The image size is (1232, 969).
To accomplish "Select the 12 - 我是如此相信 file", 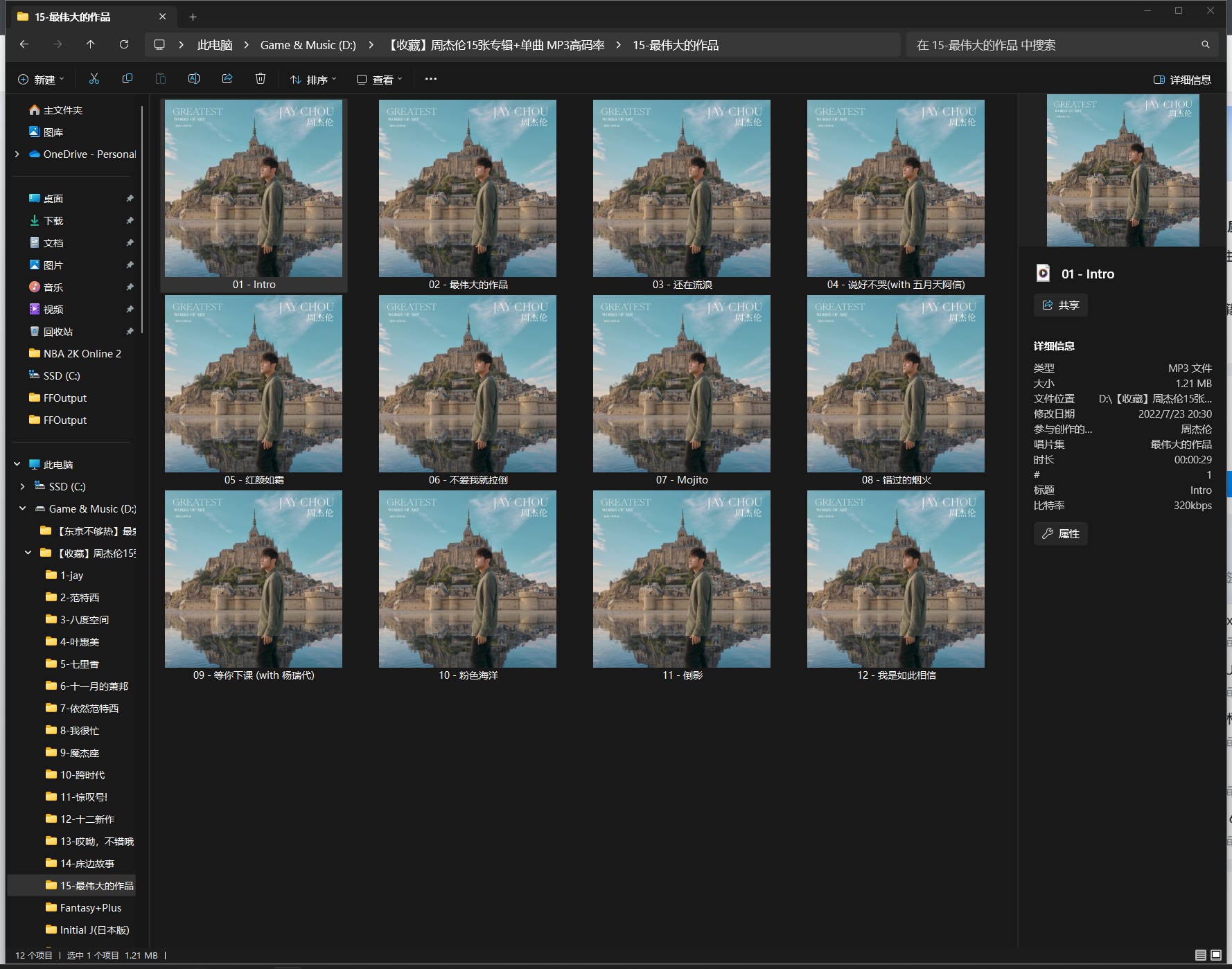I will (896, 586).
